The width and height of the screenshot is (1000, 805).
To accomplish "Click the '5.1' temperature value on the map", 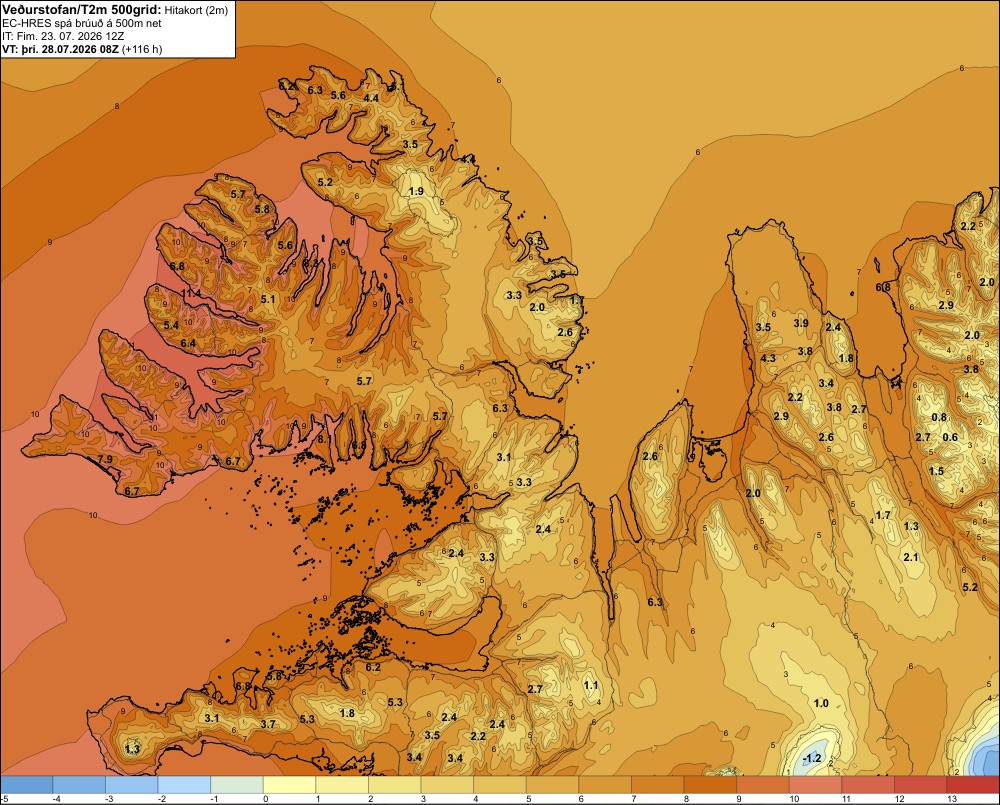I will tap(268, 299).
